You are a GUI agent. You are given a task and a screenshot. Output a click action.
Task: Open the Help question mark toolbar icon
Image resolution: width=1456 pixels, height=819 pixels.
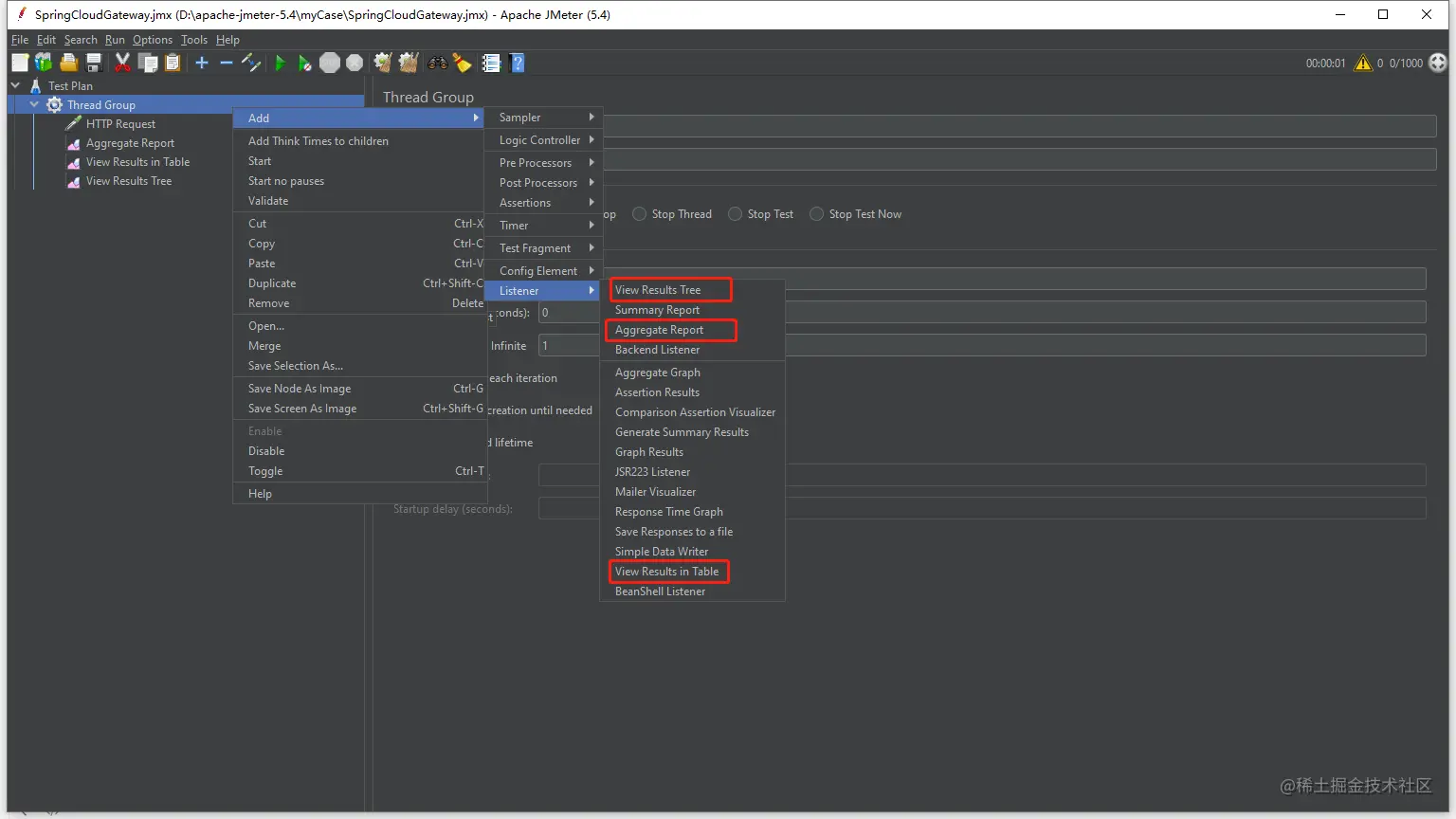click(517, 63)
